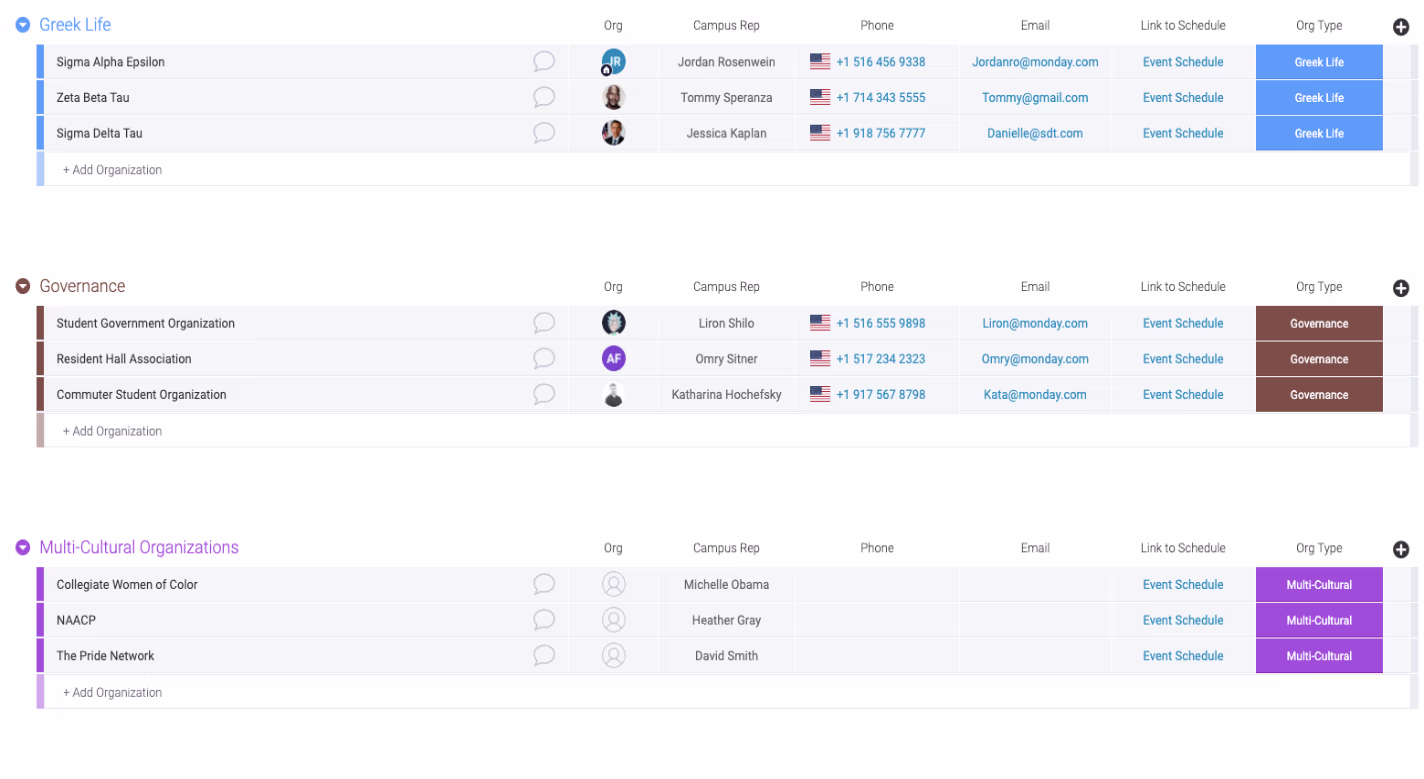Collapse the Greek Life group
The image size is (1424, 779).
click(x=23, y=25)
